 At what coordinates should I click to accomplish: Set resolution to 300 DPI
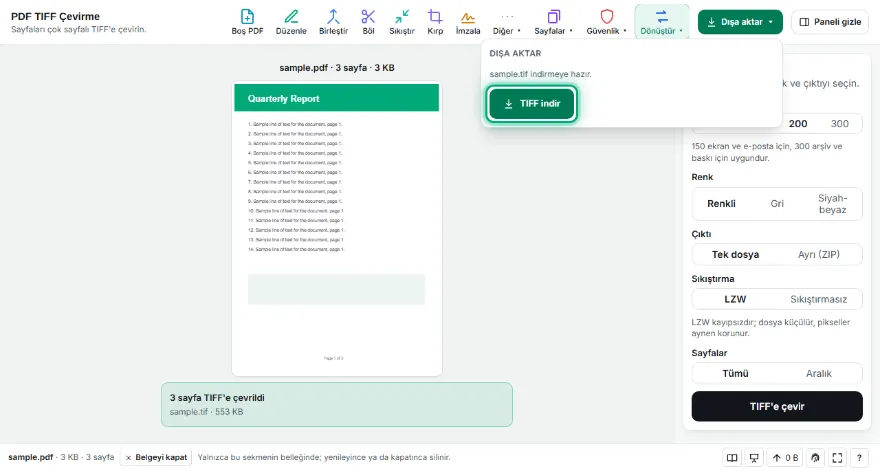(840, 124)
